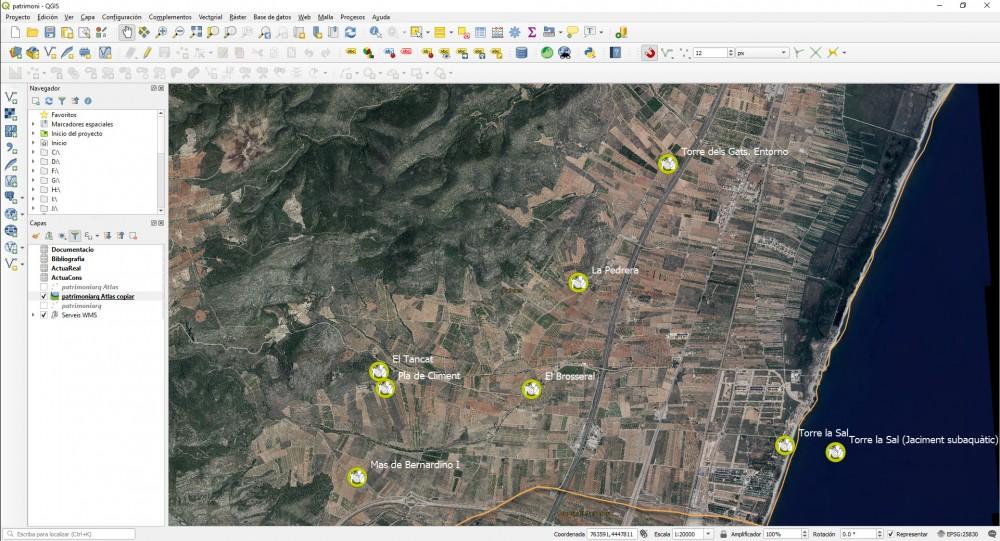
Task: Select Favoritos in the browser panel
Action: pos(64,115)
